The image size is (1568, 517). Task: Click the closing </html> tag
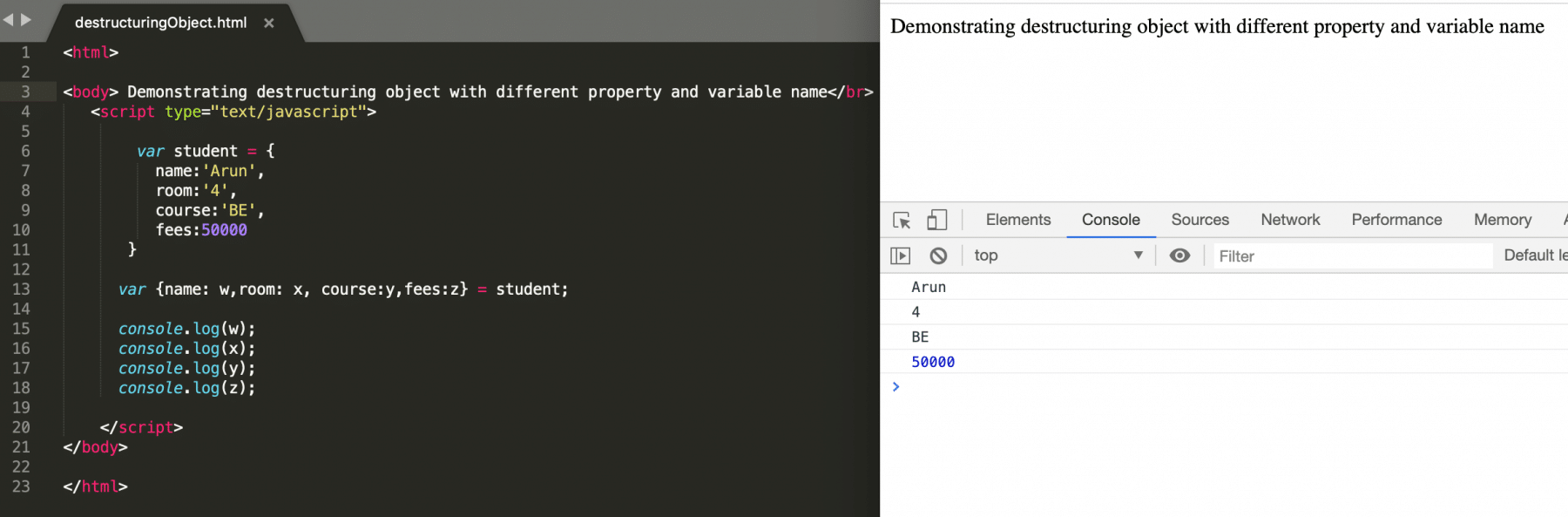click(x=95, y=486)
